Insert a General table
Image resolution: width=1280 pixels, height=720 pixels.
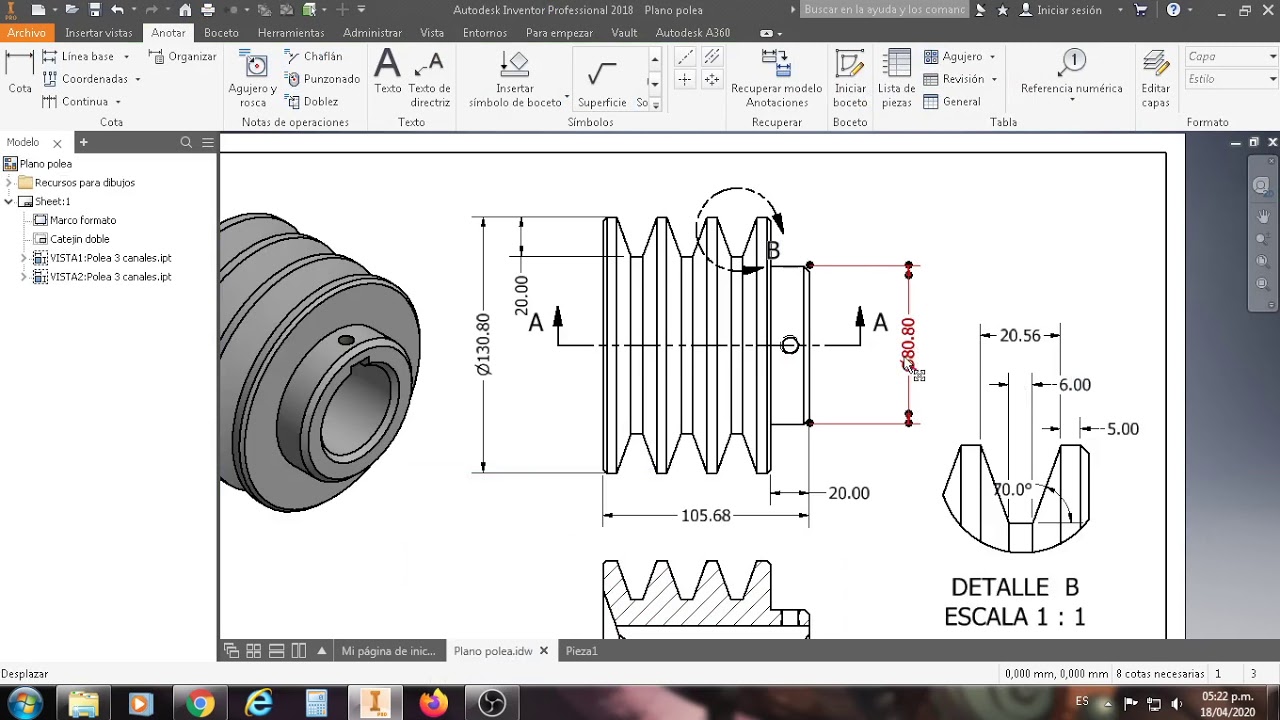952,102
